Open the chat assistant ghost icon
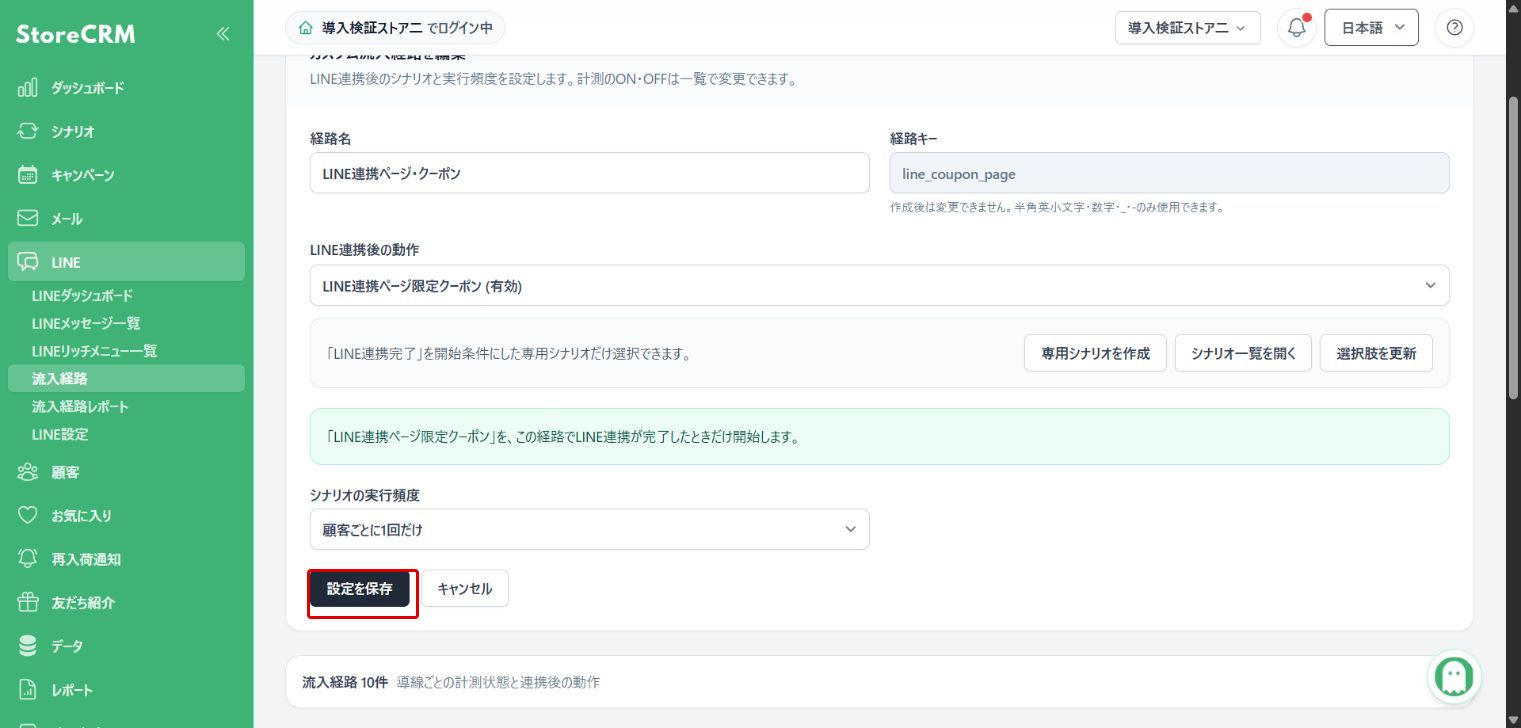The image size is (1521, 728). [1454, 677]
